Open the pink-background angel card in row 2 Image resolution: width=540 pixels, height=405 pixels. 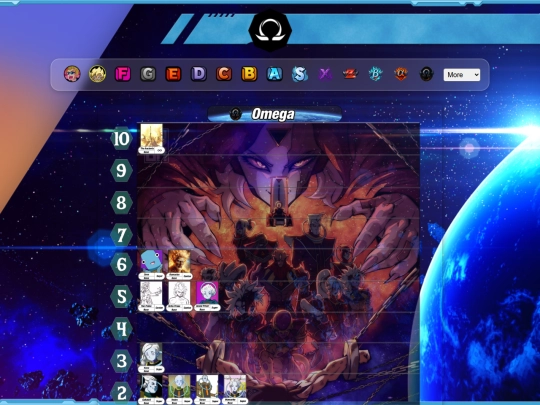pyautogui.click(x=235, y=390)
